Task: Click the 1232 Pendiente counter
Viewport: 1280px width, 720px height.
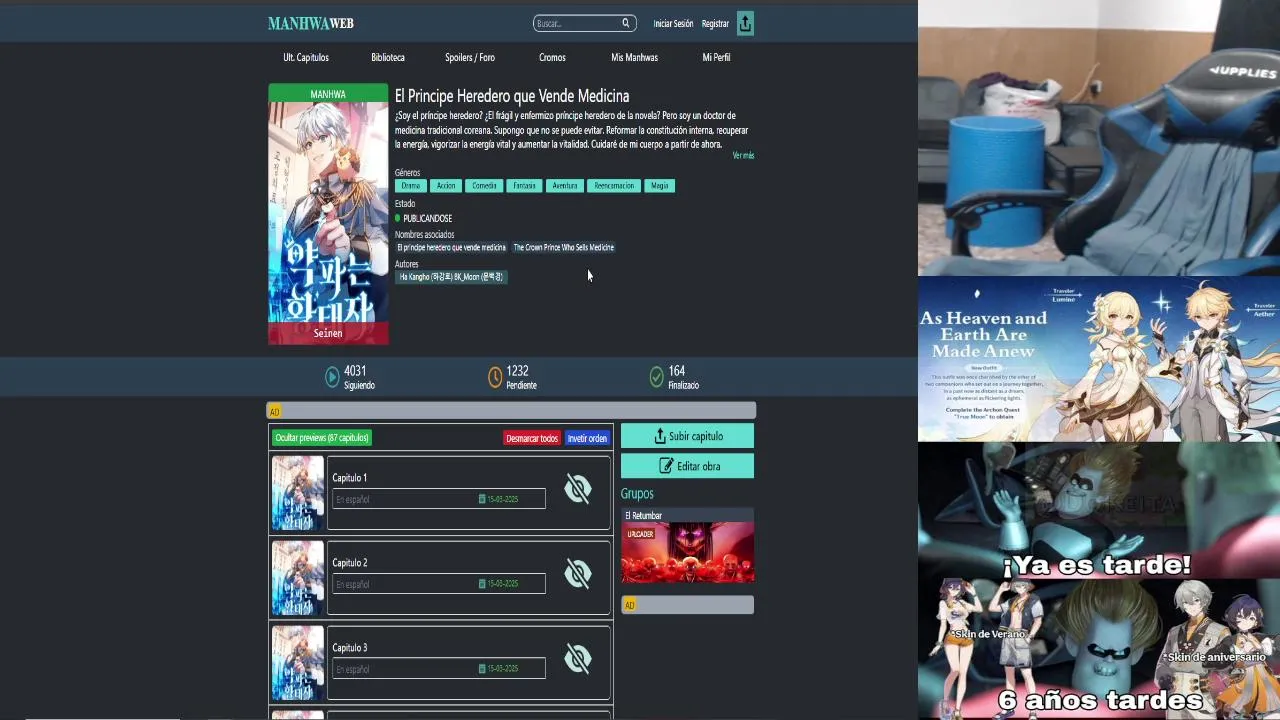Action: [520, 377]
